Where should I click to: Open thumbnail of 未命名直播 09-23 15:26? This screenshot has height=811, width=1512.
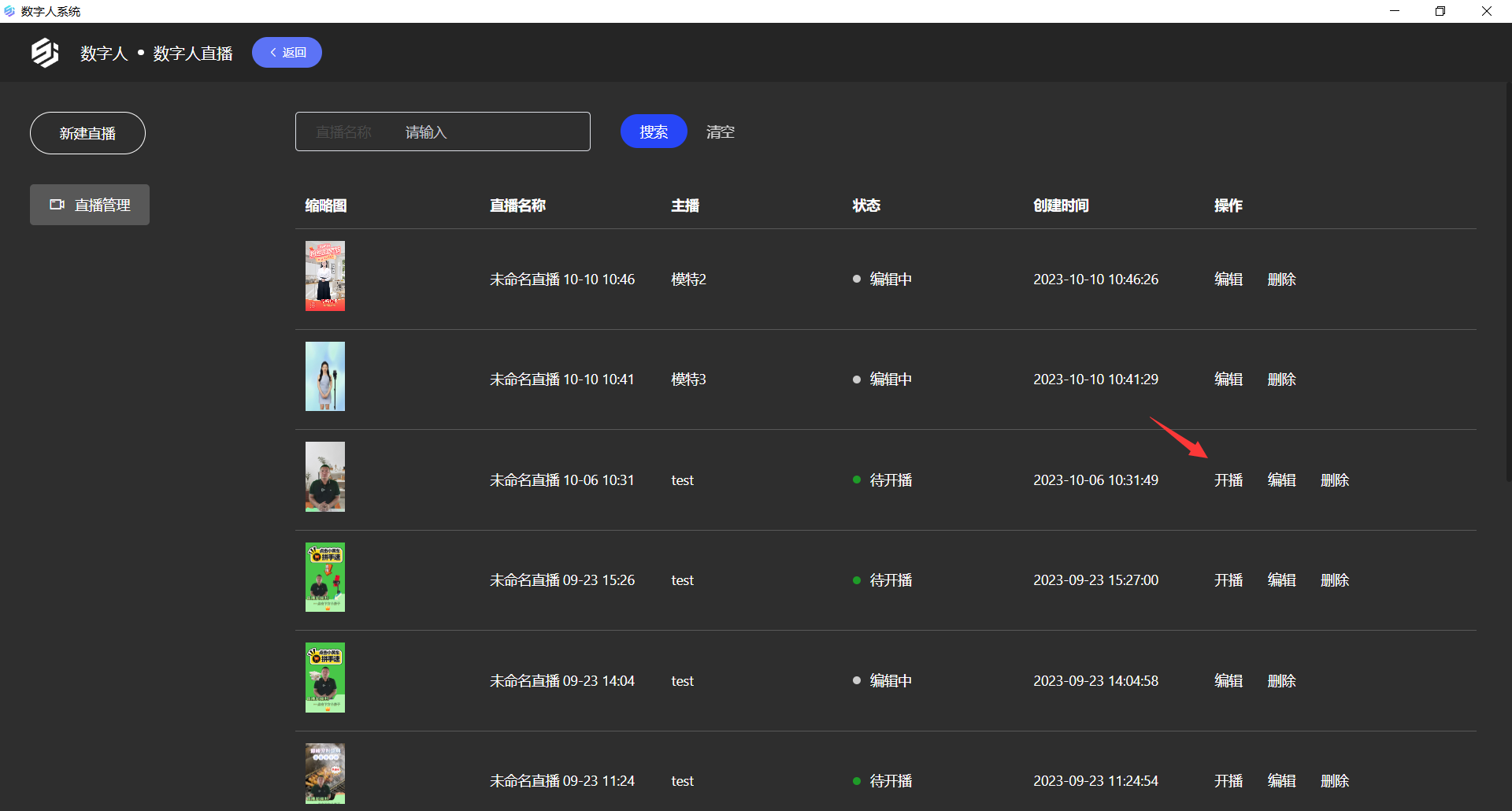325,577
